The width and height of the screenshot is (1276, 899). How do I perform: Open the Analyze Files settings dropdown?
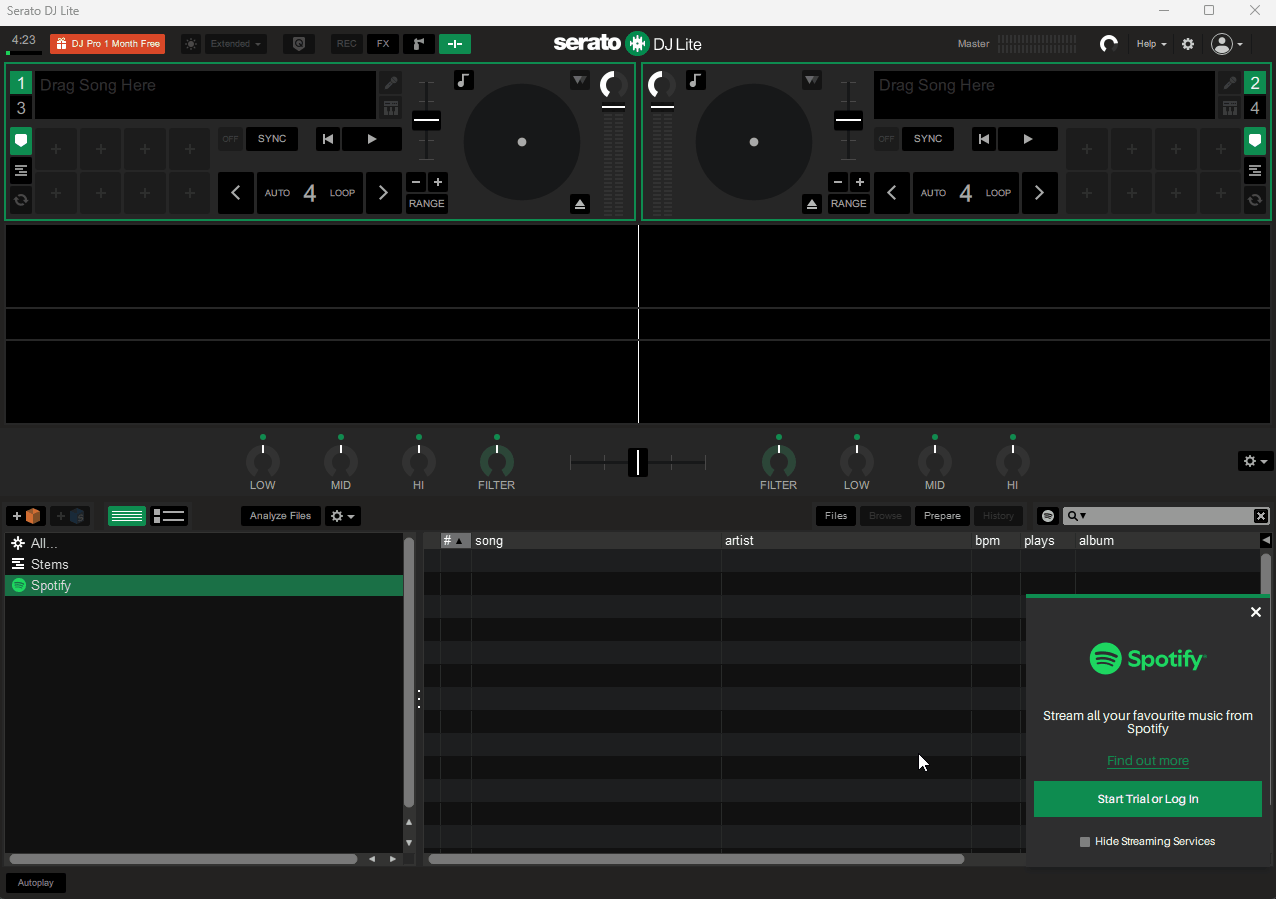click(x=342, y=516)
